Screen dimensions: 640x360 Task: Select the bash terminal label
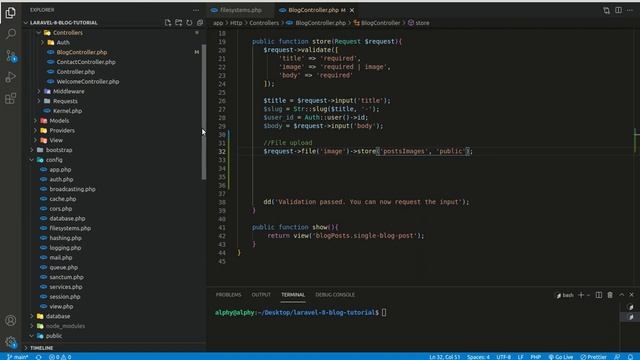pyautogui.click(x=565, y=295)
